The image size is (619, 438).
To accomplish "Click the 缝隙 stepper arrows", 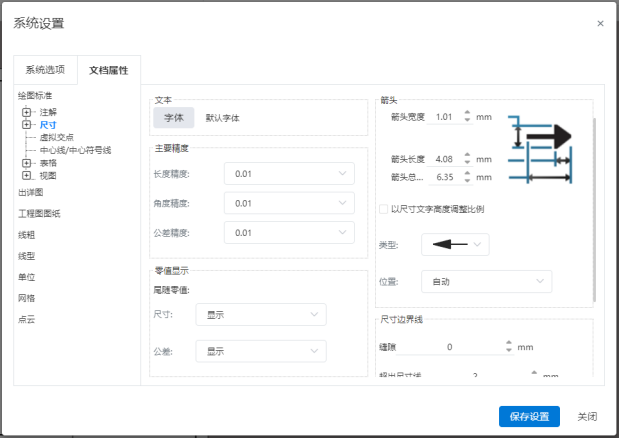I will click(508, 347).
